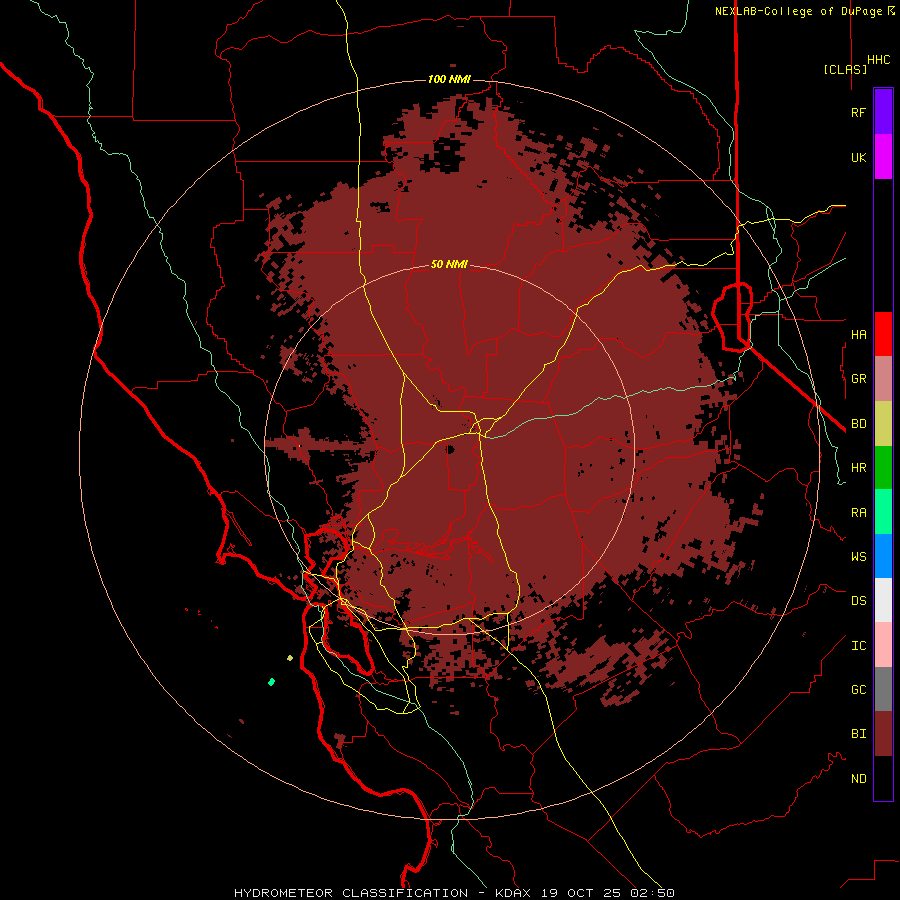Click the WS blue legend swatch
This screenshot has width=900, height=900.
pyautogui.click(x=883, y=556)
